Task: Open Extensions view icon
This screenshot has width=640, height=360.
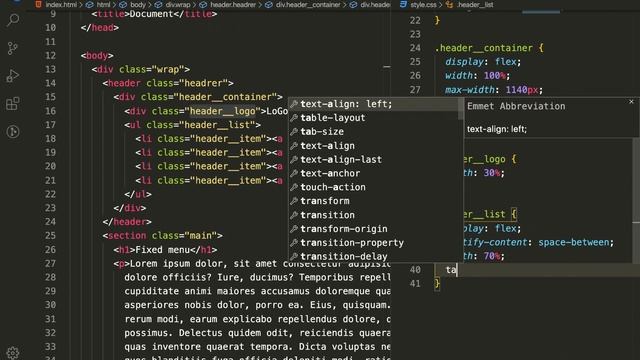Action: [x=13, y=104]
